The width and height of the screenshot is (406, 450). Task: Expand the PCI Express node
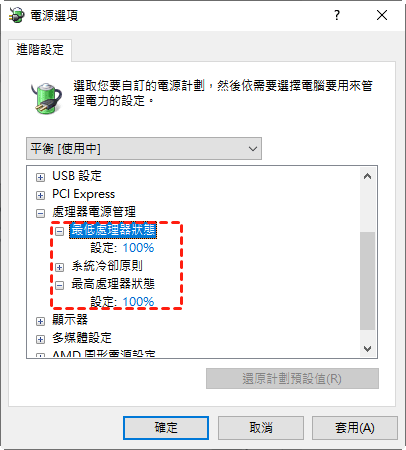point(40,195)
